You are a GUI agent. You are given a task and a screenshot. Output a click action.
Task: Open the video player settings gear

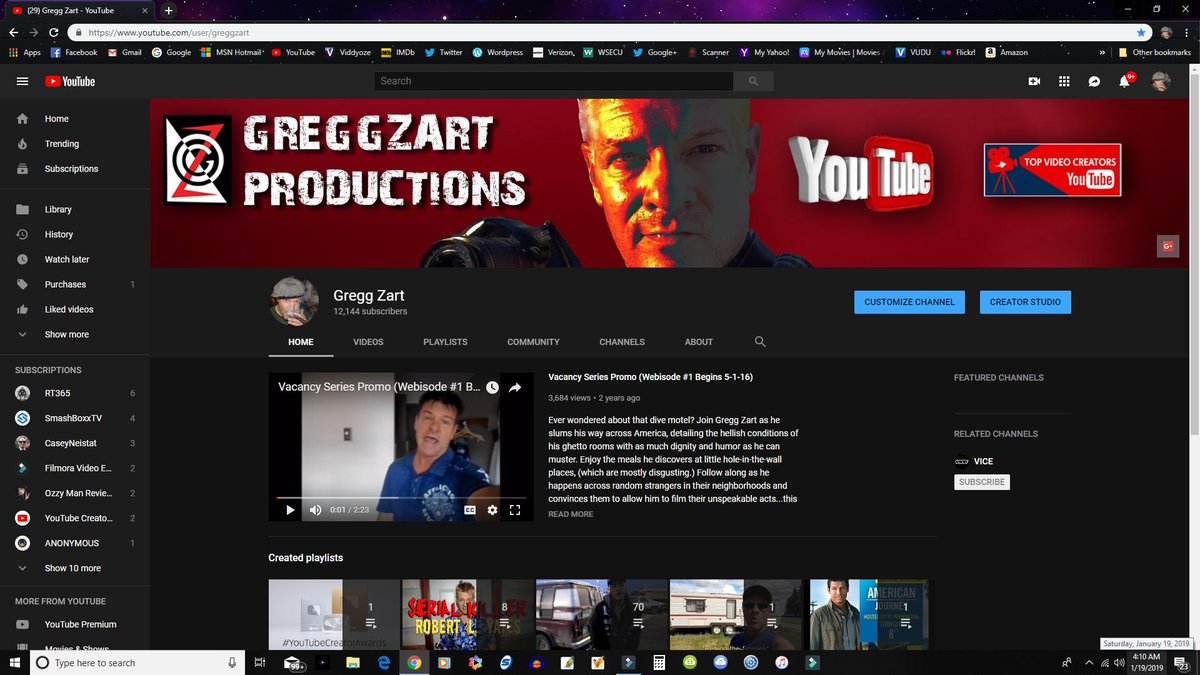(x=492, y=510)
